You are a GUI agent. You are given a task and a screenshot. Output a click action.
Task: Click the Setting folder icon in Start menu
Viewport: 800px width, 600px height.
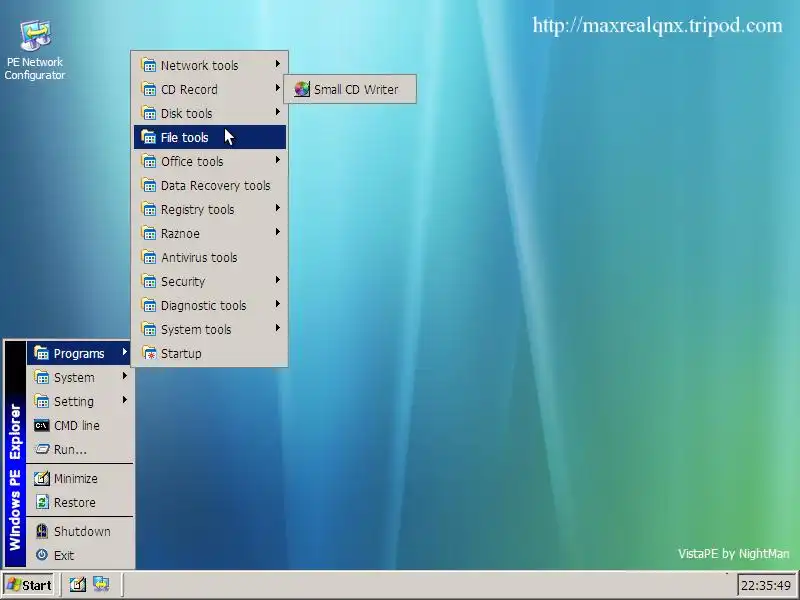41,401
